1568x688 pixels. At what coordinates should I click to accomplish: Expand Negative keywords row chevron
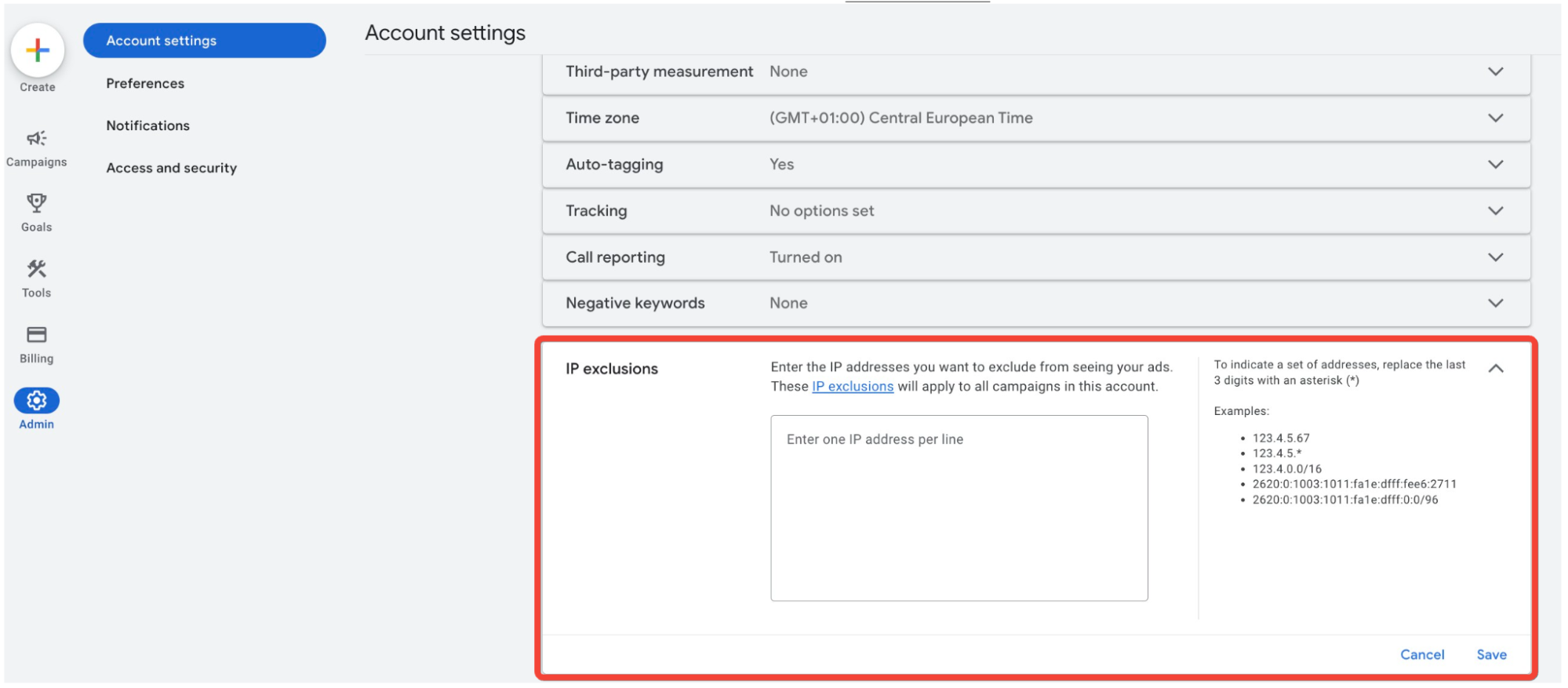[x=1496, y=303]
